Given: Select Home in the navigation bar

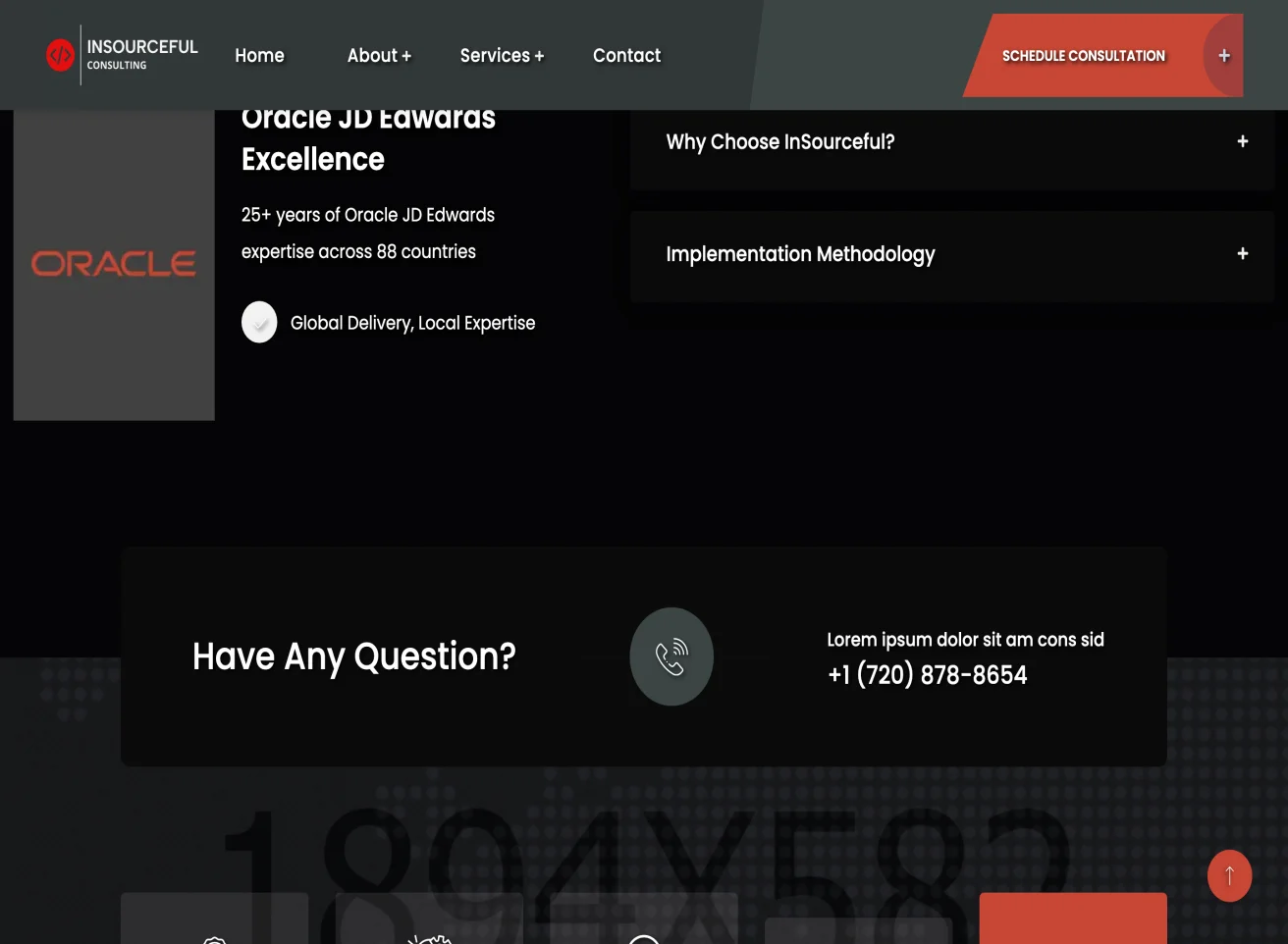Looking at the screenshot, I should coord(259,55).
